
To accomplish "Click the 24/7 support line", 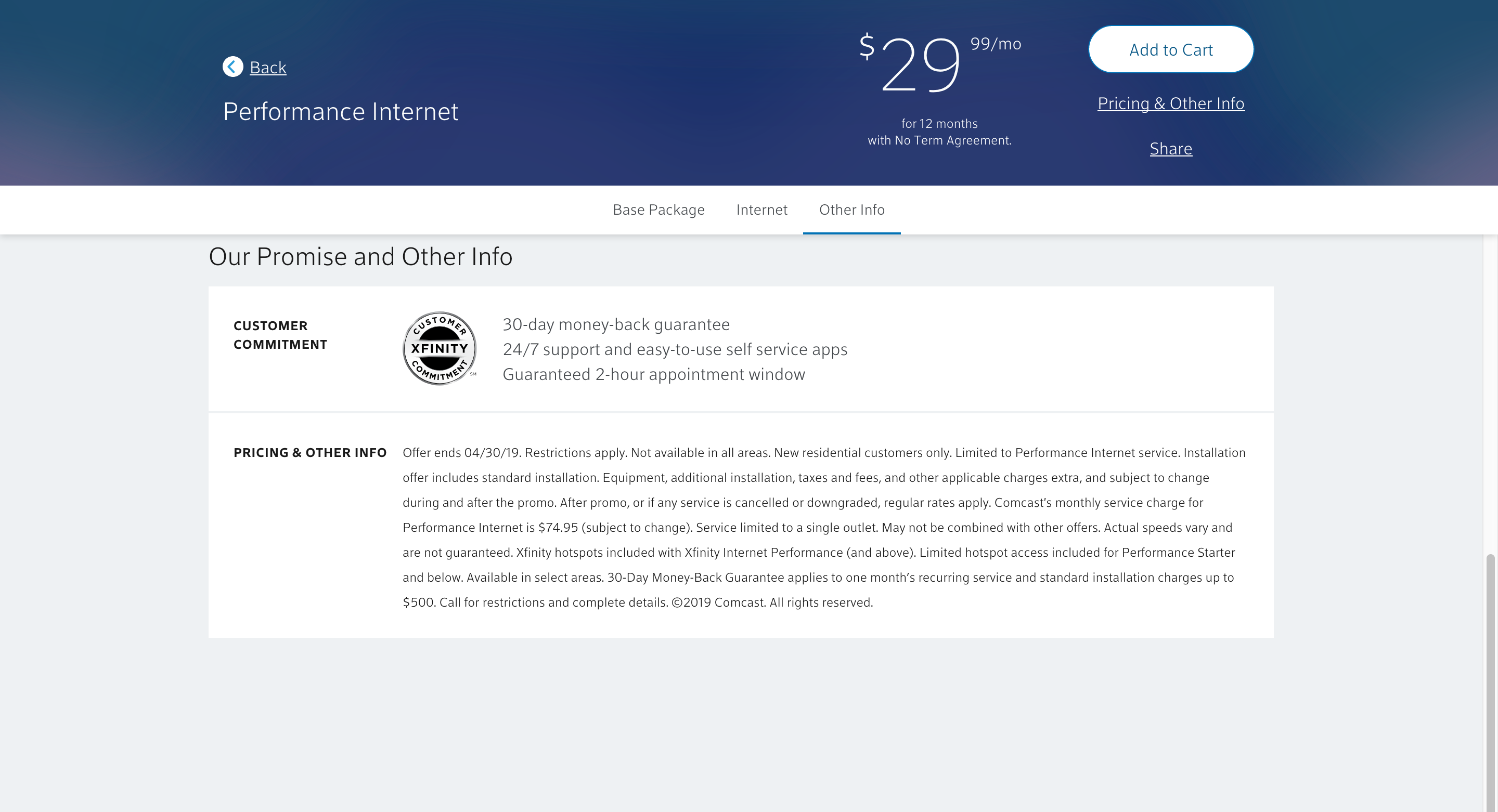I will (x=675, y=349).
